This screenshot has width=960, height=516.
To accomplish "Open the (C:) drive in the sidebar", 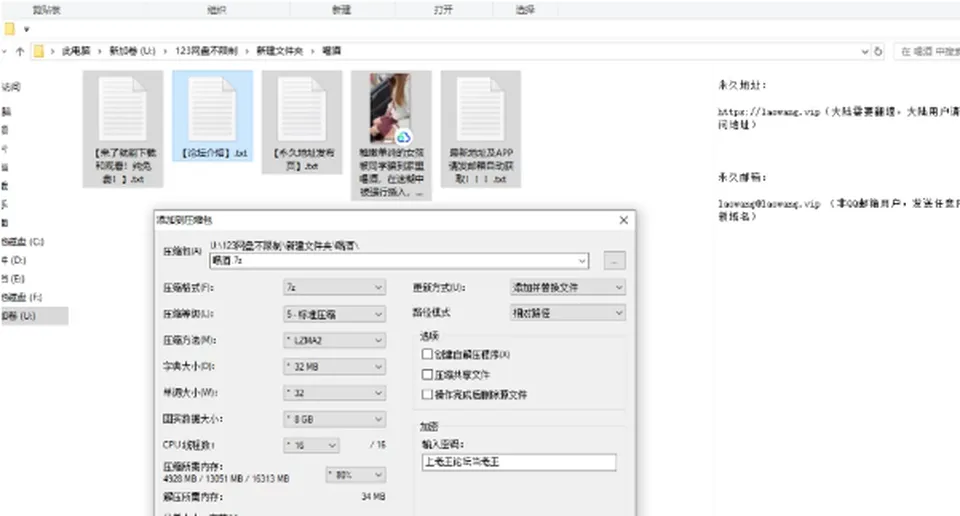I will click(23, 242).
